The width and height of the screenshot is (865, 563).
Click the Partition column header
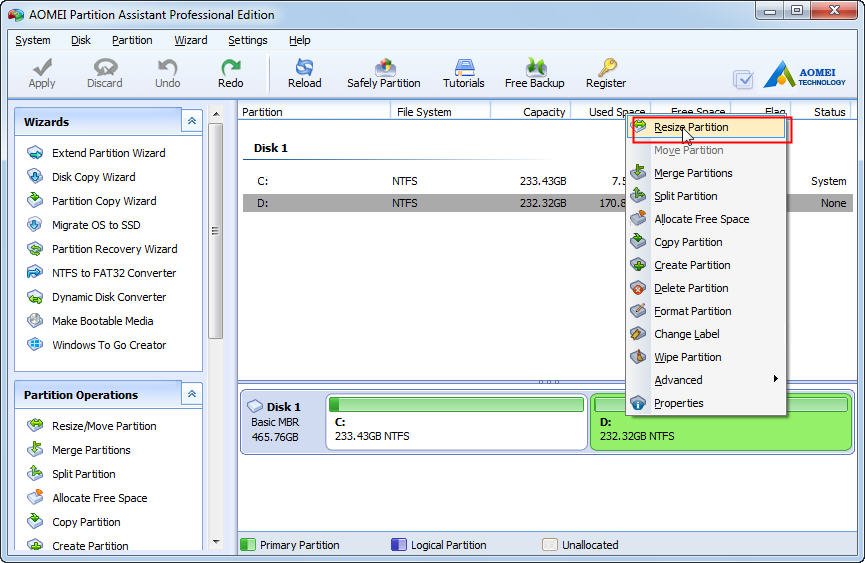click(x=314, y=112)
